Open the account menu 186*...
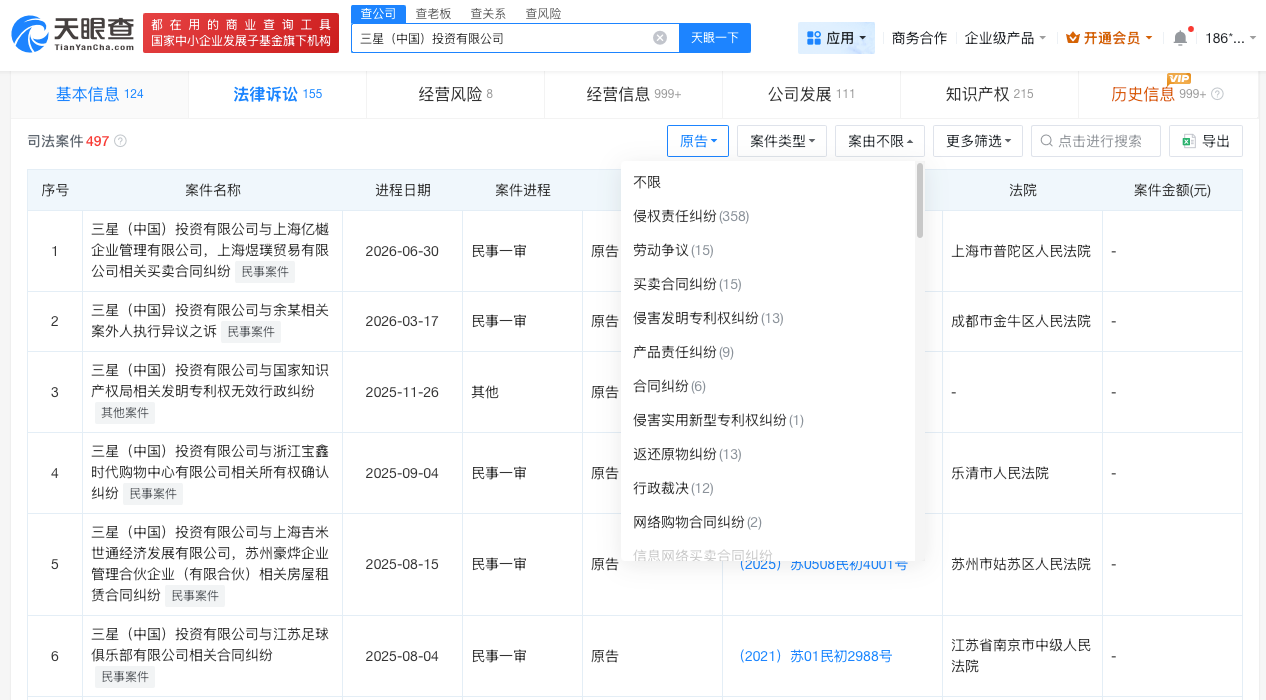This screenshot has width=1266, height=700. pos(1231,38)
